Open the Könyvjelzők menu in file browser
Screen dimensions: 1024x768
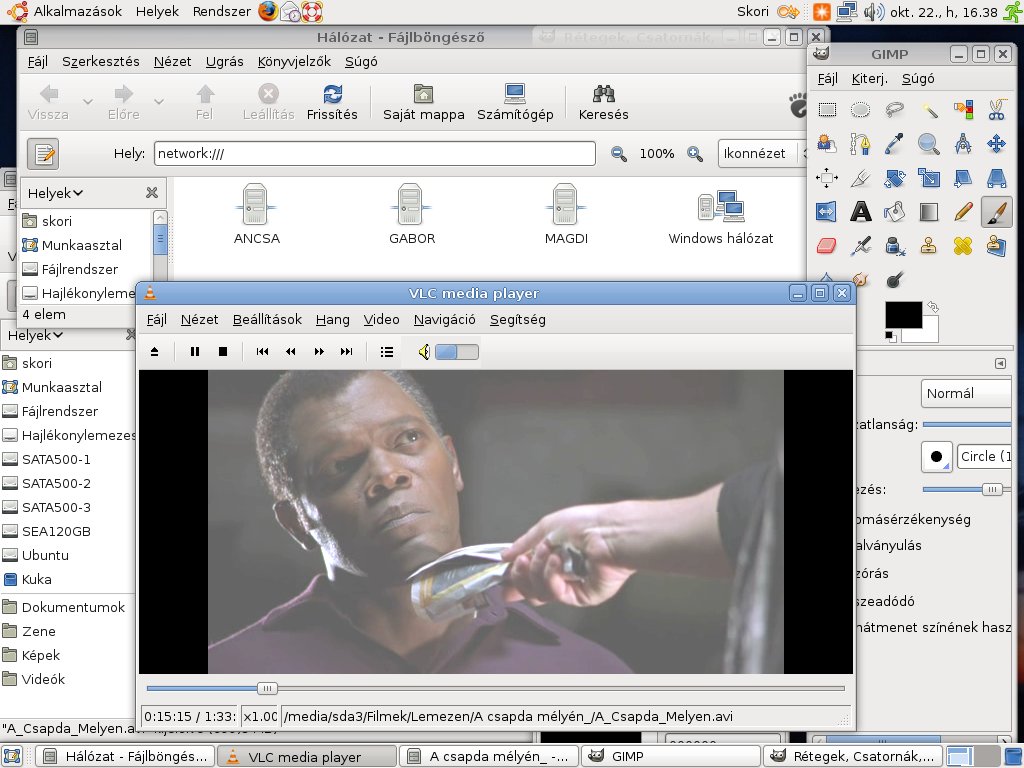coord(294,61)
